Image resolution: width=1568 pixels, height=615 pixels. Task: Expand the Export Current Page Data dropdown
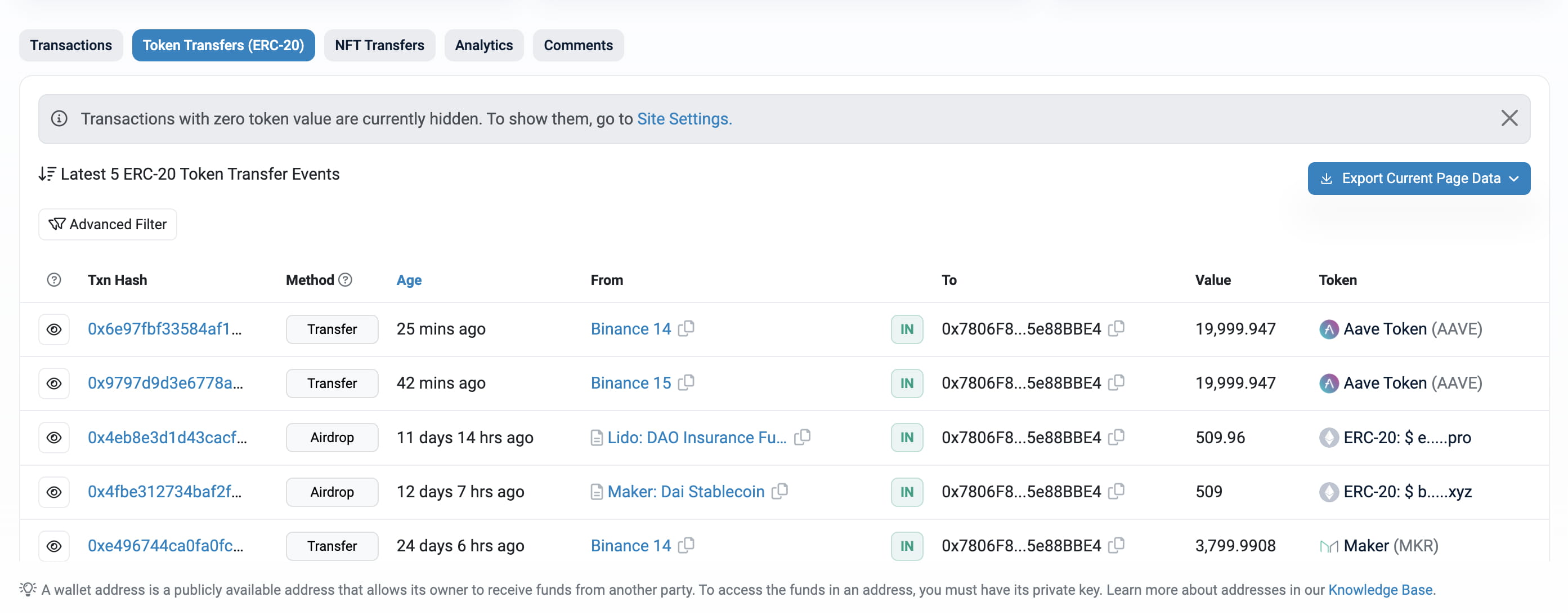pyautogui.click(x=1418, y=179)
